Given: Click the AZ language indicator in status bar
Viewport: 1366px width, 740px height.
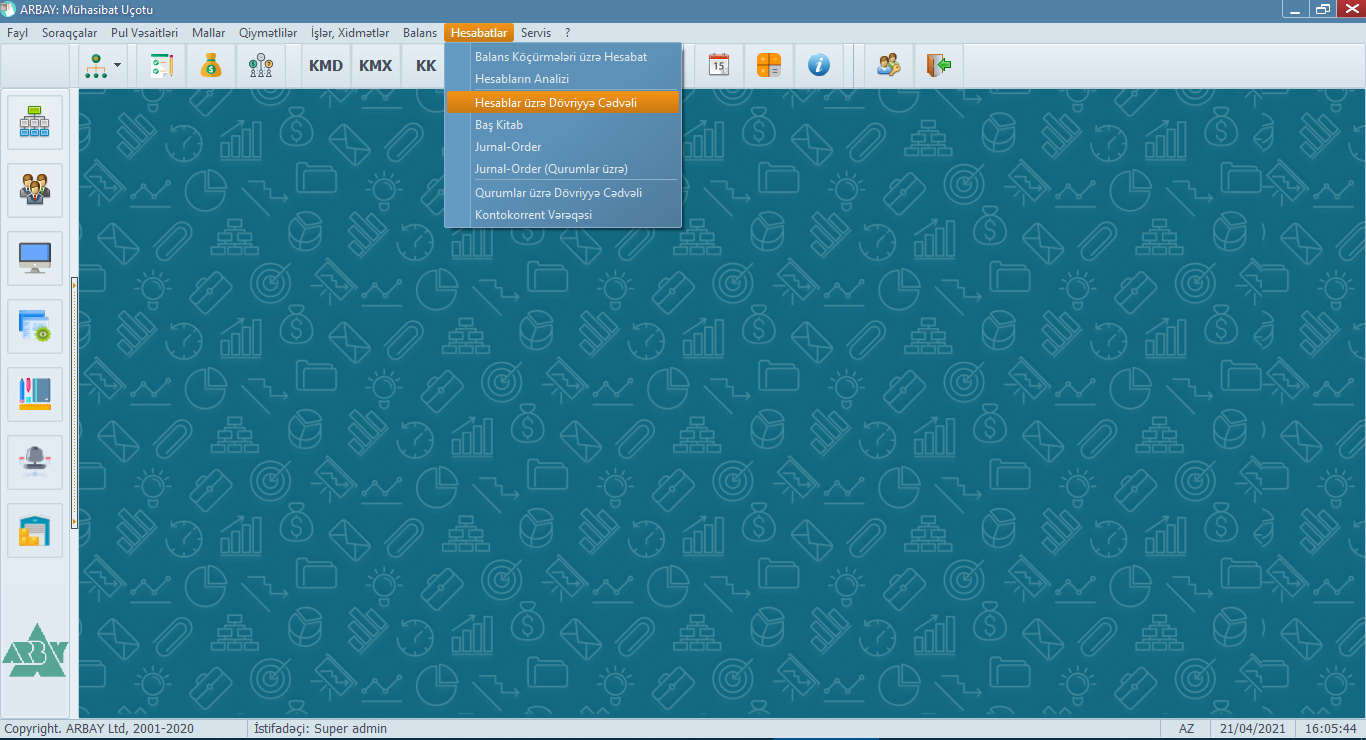Looking at the screenshot, I should 1186,729.
